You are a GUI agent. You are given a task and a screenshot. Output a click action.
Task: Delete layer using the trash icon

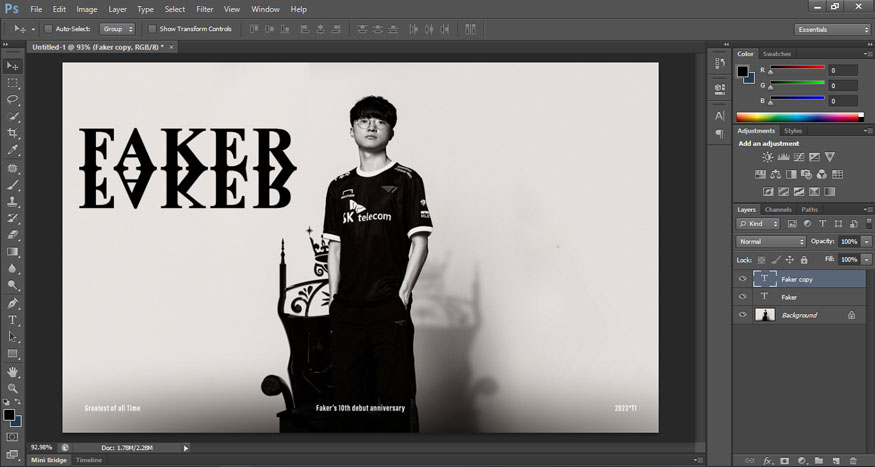point(853,461)
